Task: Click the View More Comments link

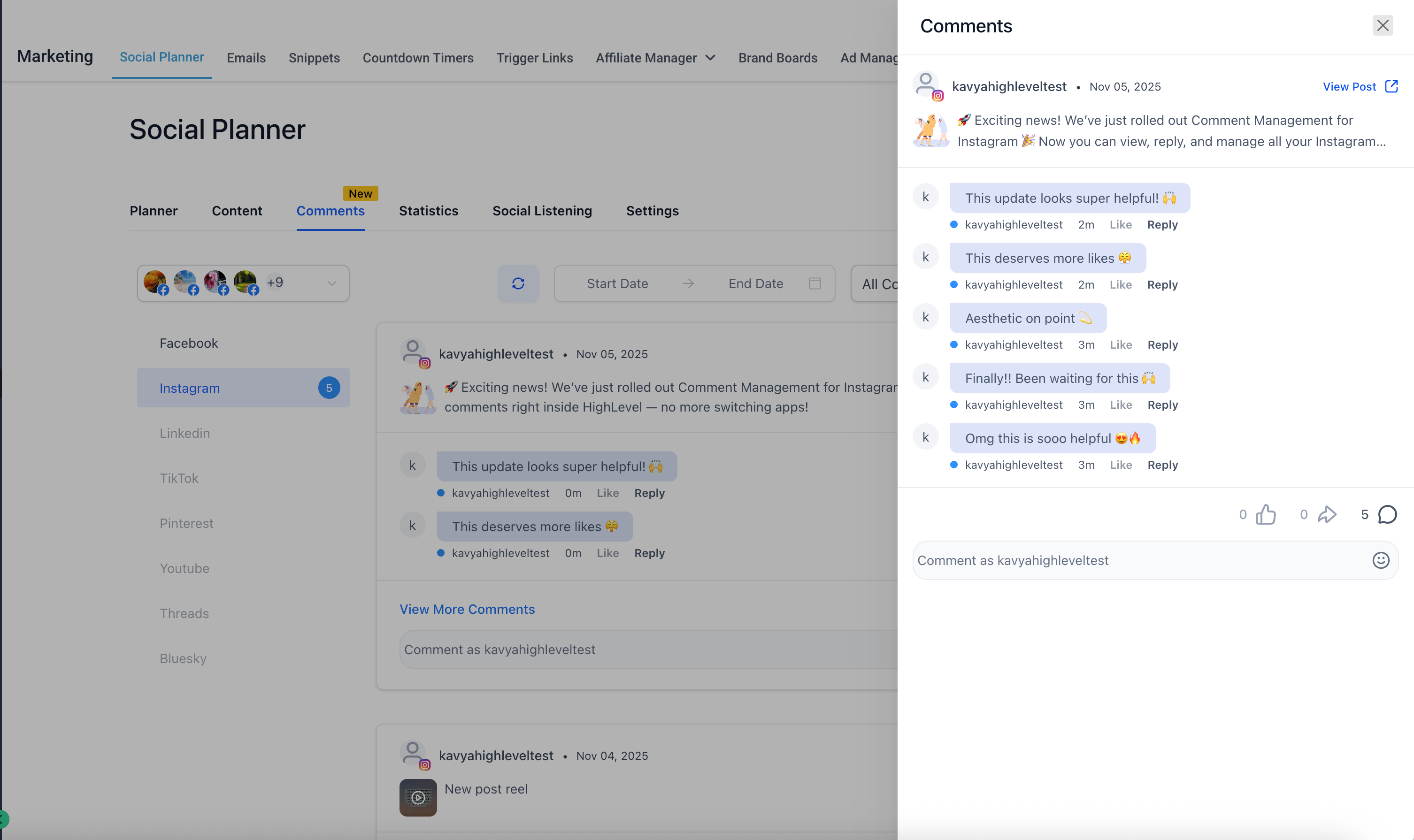Action: click(466, 609)
